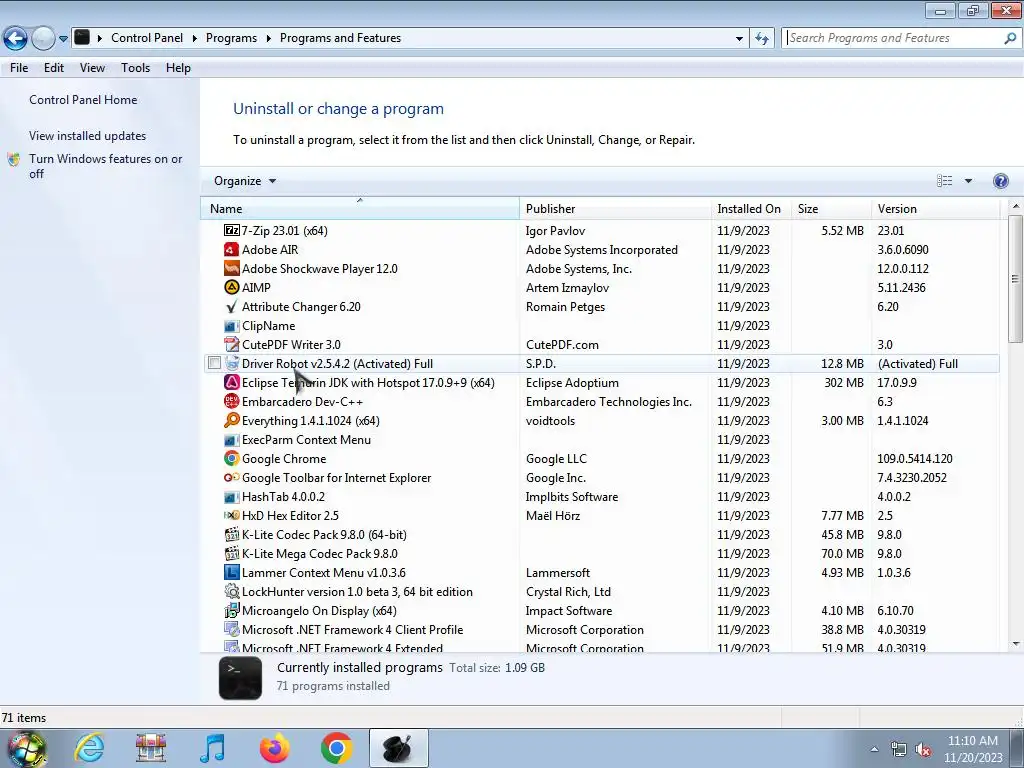
Task: Click the CutePDF Writer icon
Action: pos(231,344)
